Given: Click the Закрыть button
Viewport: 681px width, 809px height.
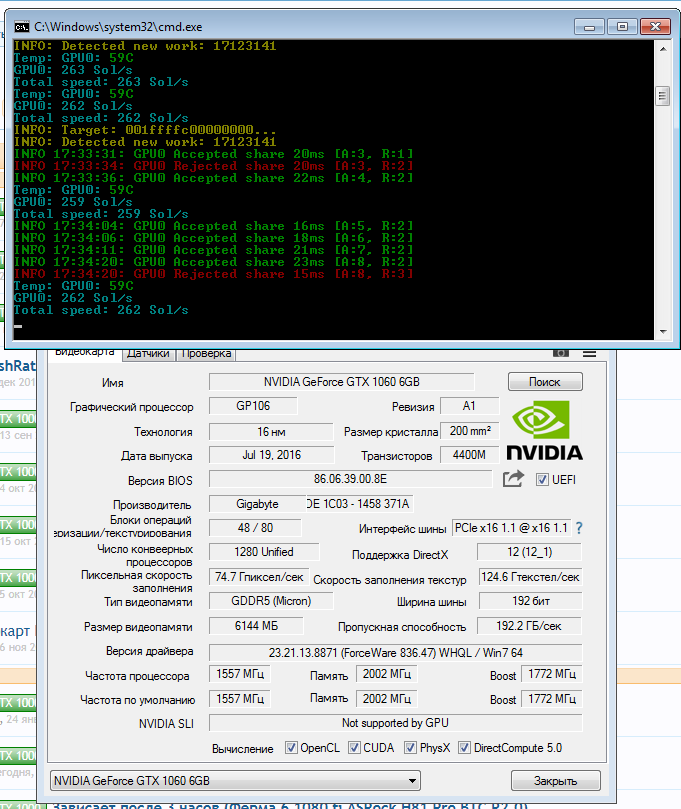Looking at the screenshot, I should coord(556,781).
